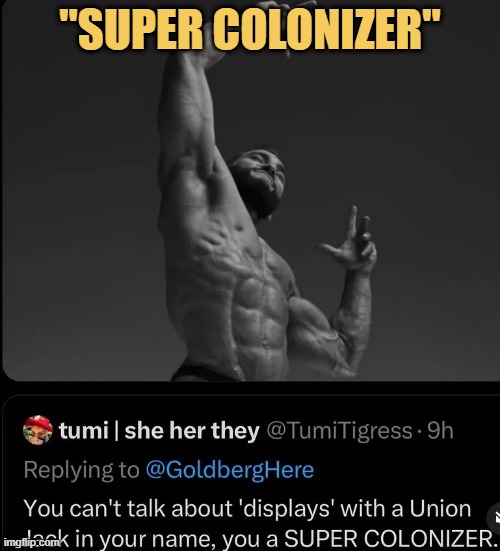
Task: Click the 'she her they' pronoun text
Action: pyautogui.click(x=192, y=431)
